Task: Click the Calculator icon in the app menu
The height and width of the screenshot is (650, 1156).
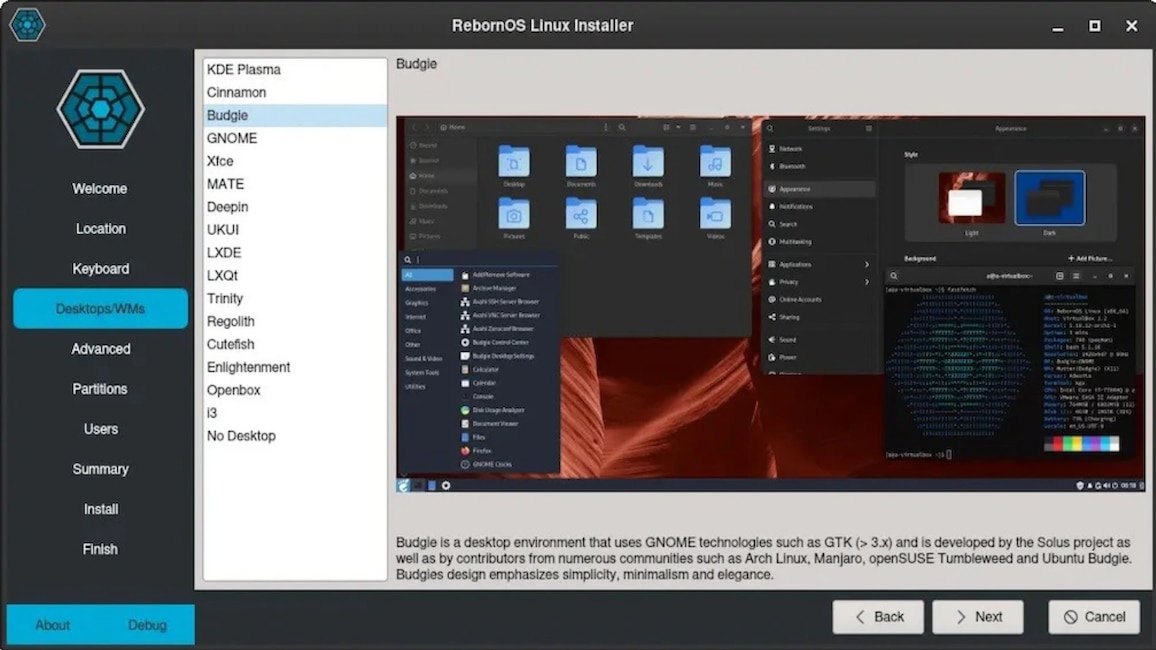Action: click(465, 369)
